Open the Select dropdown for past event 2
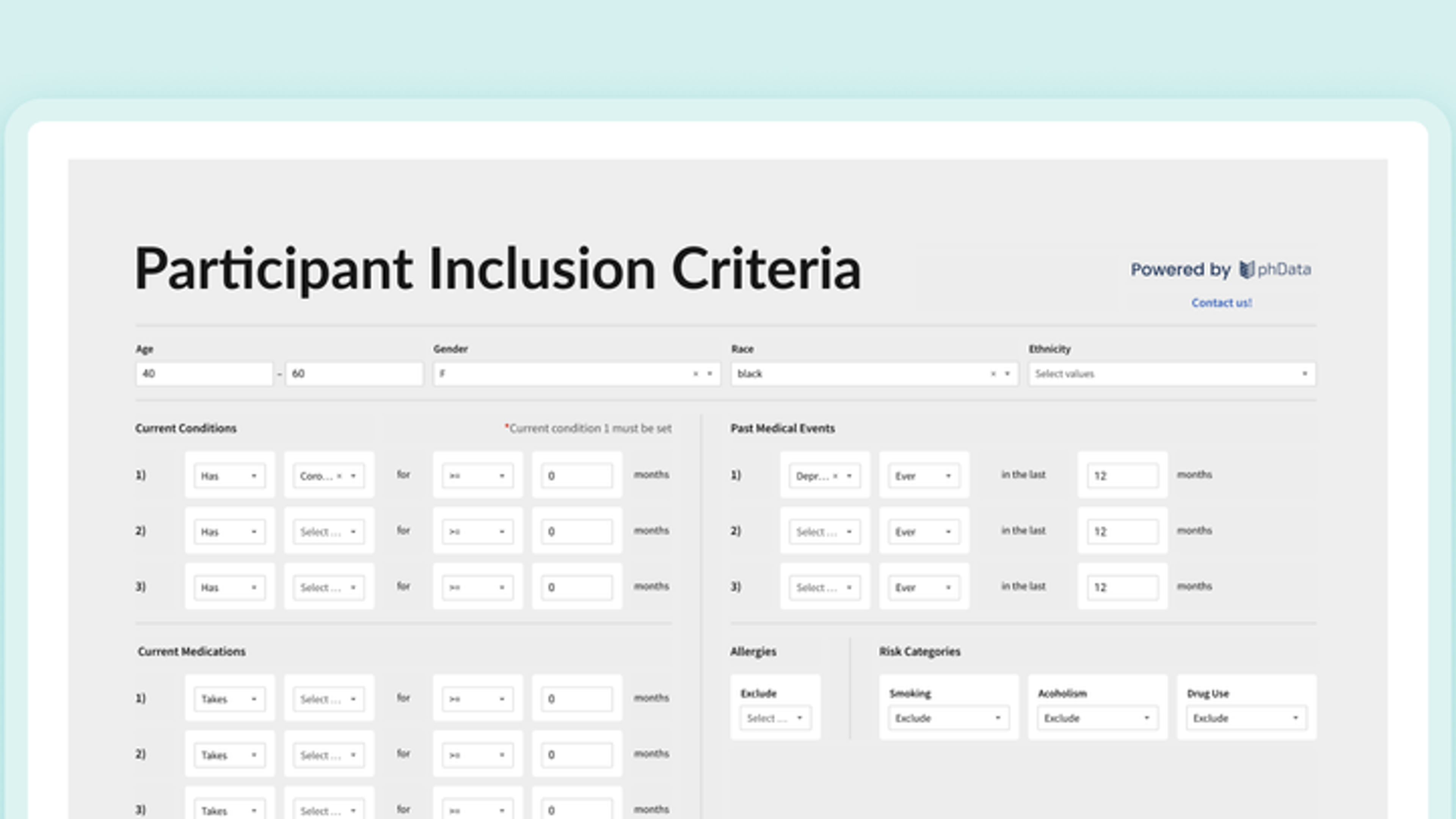1456x819 pixels. (825, 531)
